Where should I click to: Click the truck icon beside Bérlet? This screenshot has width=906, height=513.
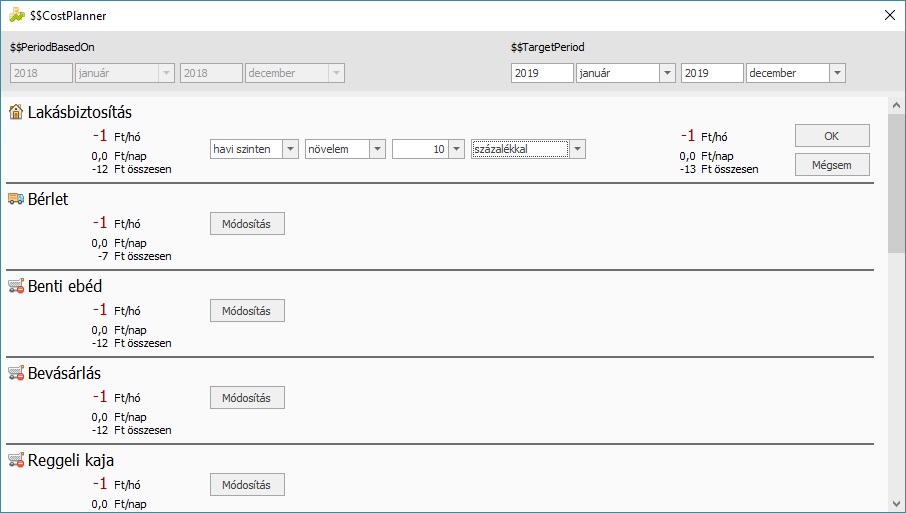[x=16, y=199]
